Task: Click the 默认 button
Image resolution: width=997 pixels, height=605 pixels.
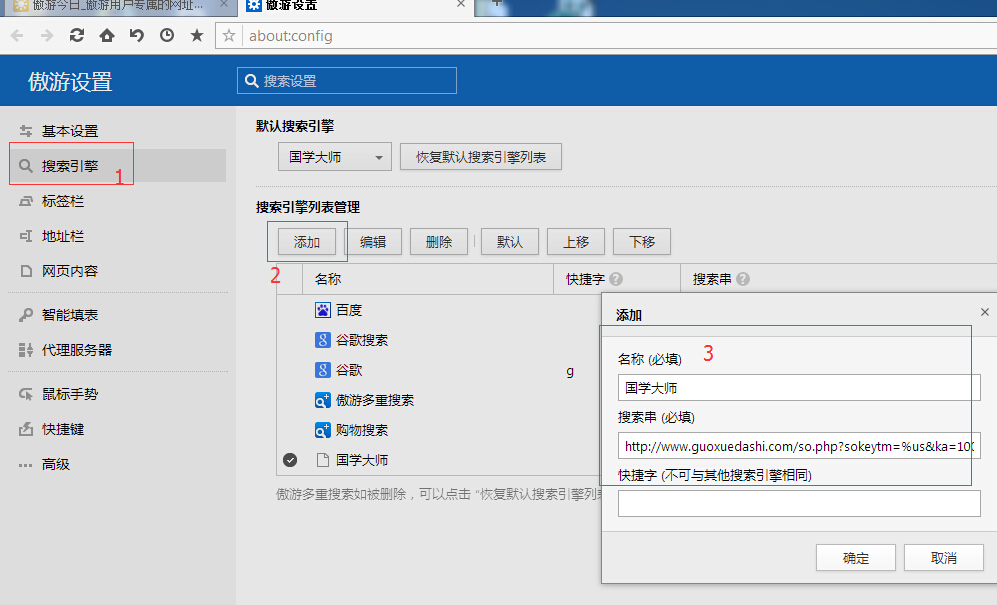Action: [510, 242]
